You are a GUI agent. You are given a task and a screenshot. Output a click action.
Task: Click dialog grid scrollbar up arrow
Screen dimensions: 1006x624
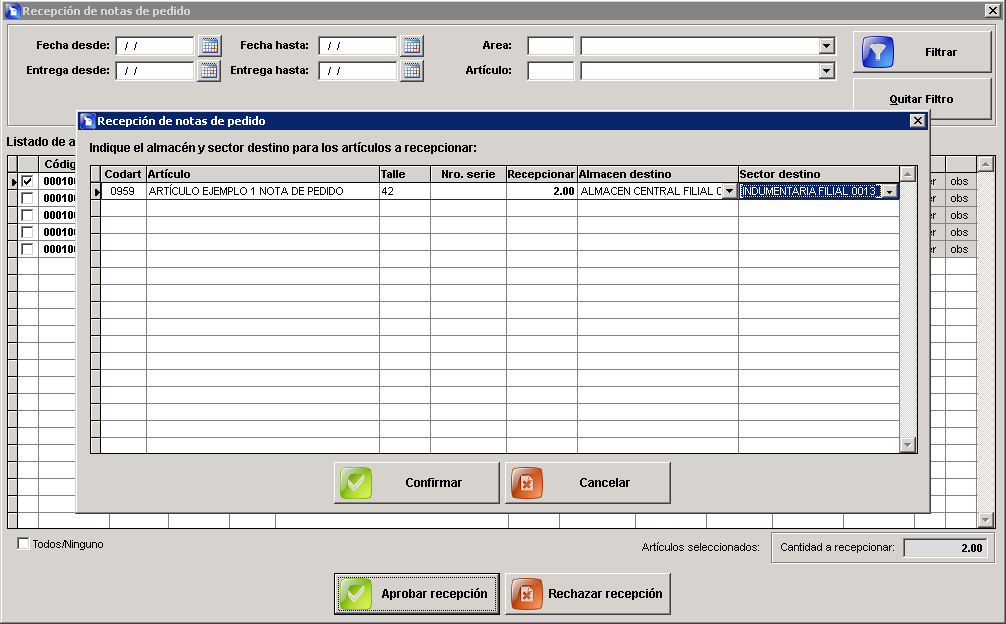[x=907, y=174]
